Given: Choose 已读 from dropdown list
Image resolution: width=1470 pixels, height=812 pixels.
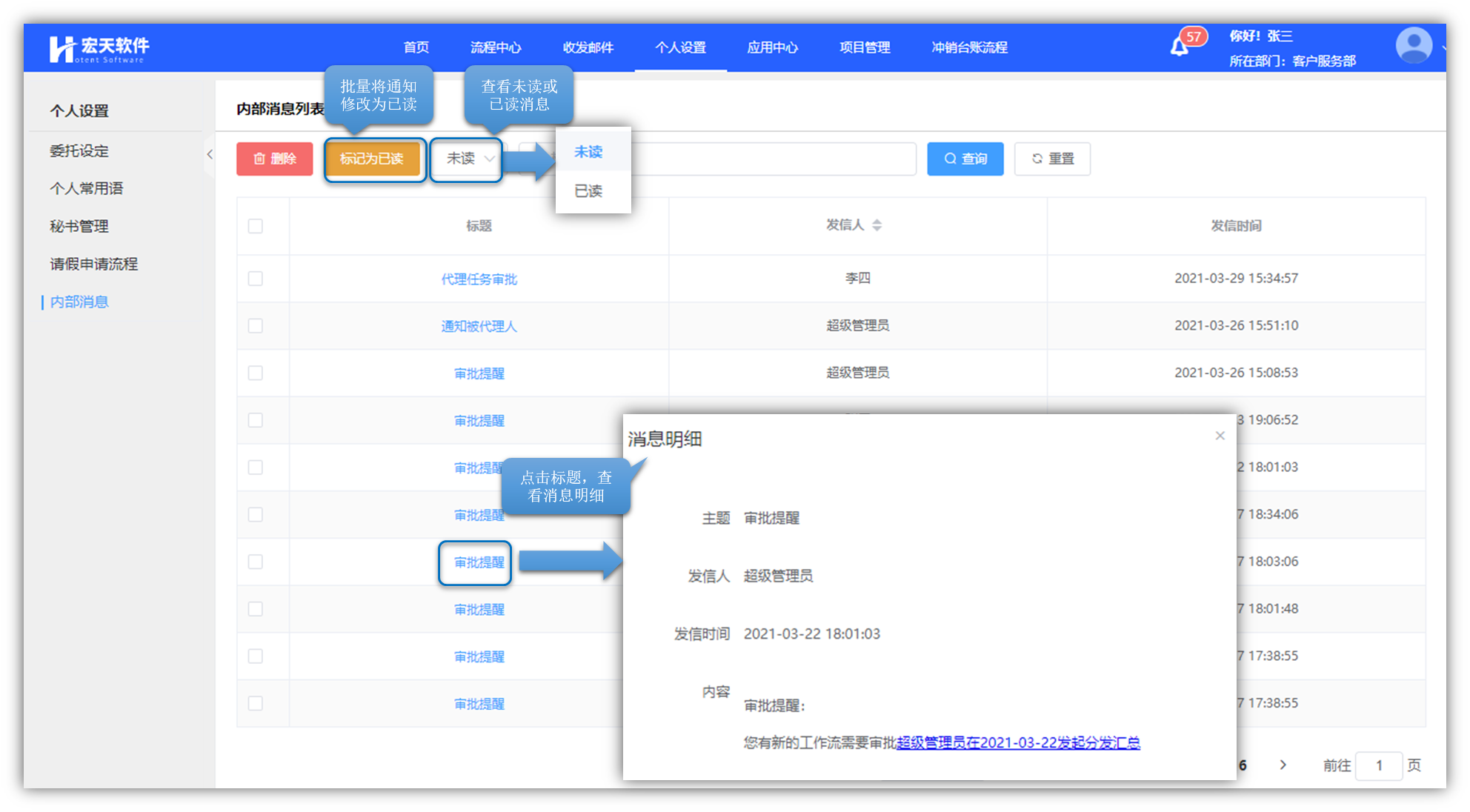Looking at the screenshot, I should (588, 191).
